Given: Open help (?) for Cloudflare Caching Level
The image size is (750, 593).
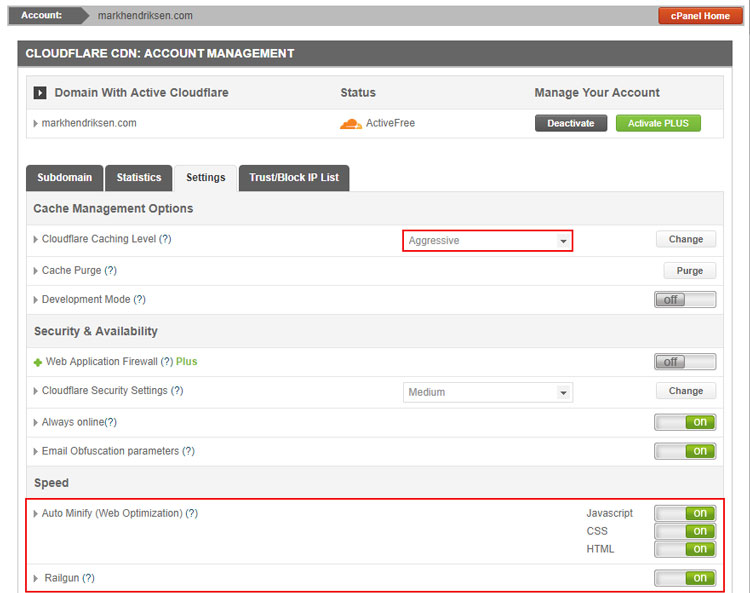Looking at the screenshot, I should tap(165, 239).
